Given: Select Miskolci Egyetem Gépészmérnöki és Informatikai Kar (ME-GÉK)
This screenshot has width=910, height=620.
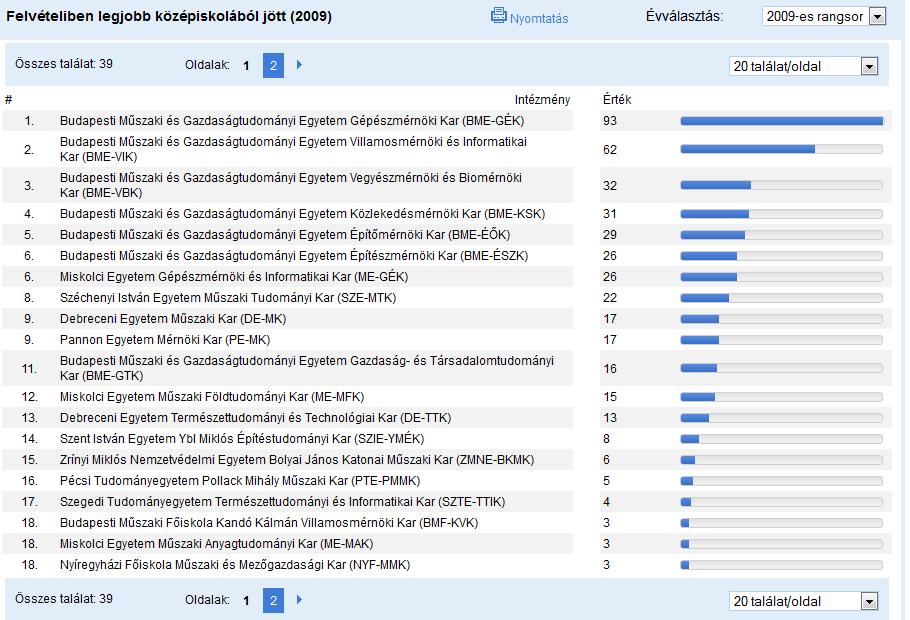Looking at the screenshot, I should coord(234,277).
